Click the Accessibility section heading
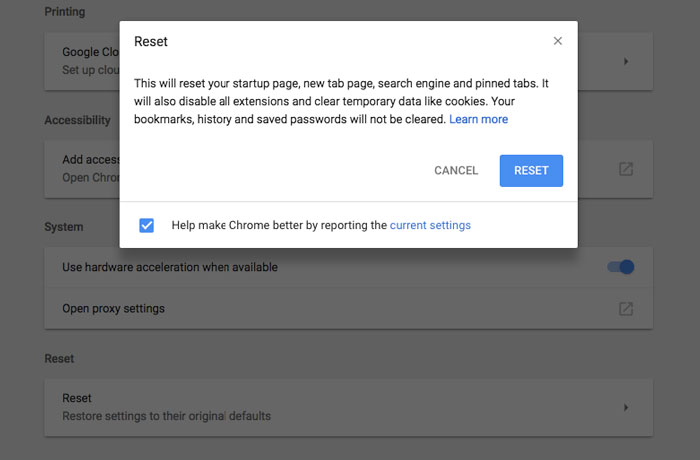The height and width of the screenshot is (460, 700). [77, 120]
